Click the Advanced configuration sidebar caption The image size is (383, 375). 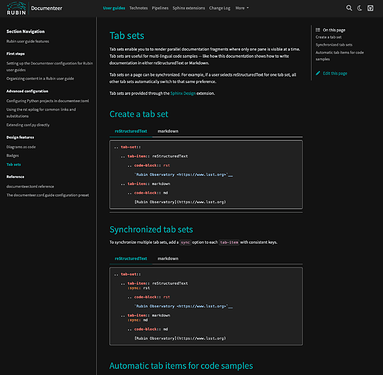tap(27, 91)
